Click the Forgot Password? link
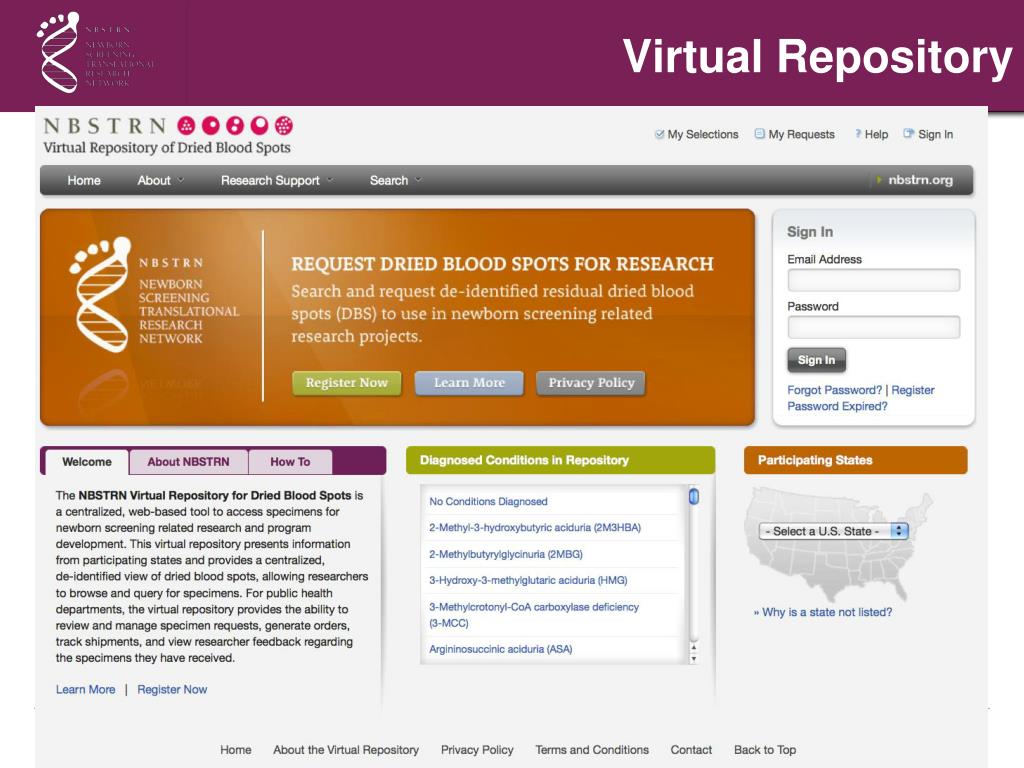 (x=835, y=390)
